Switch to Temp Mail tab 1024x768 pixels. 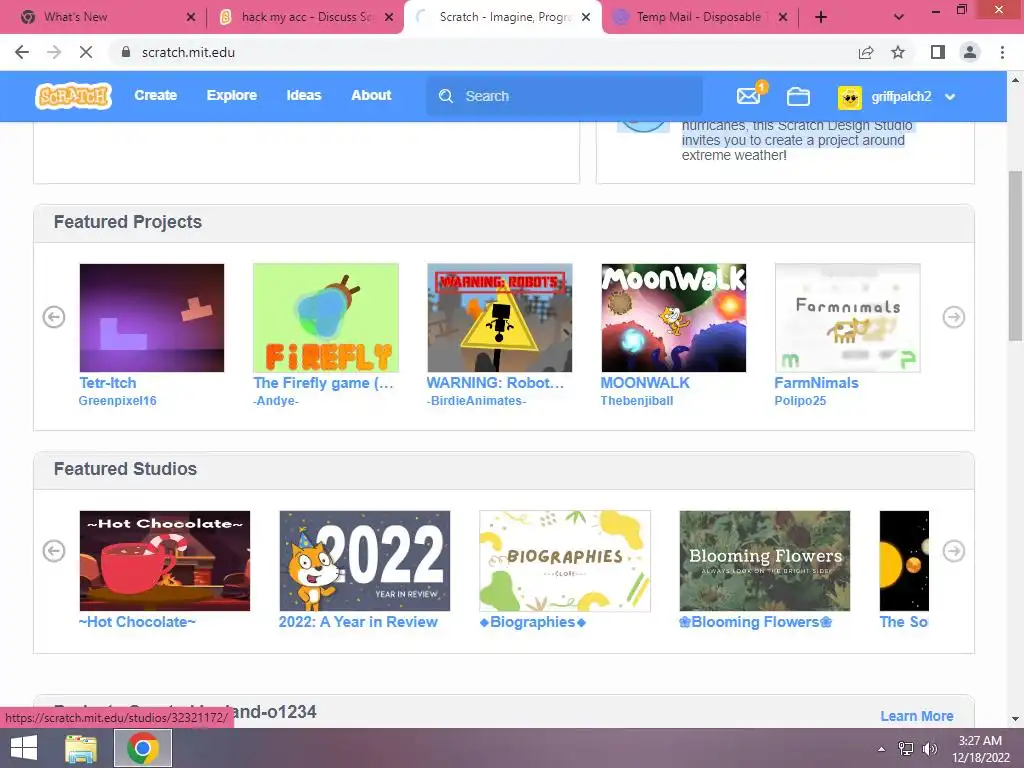(699, 17)
